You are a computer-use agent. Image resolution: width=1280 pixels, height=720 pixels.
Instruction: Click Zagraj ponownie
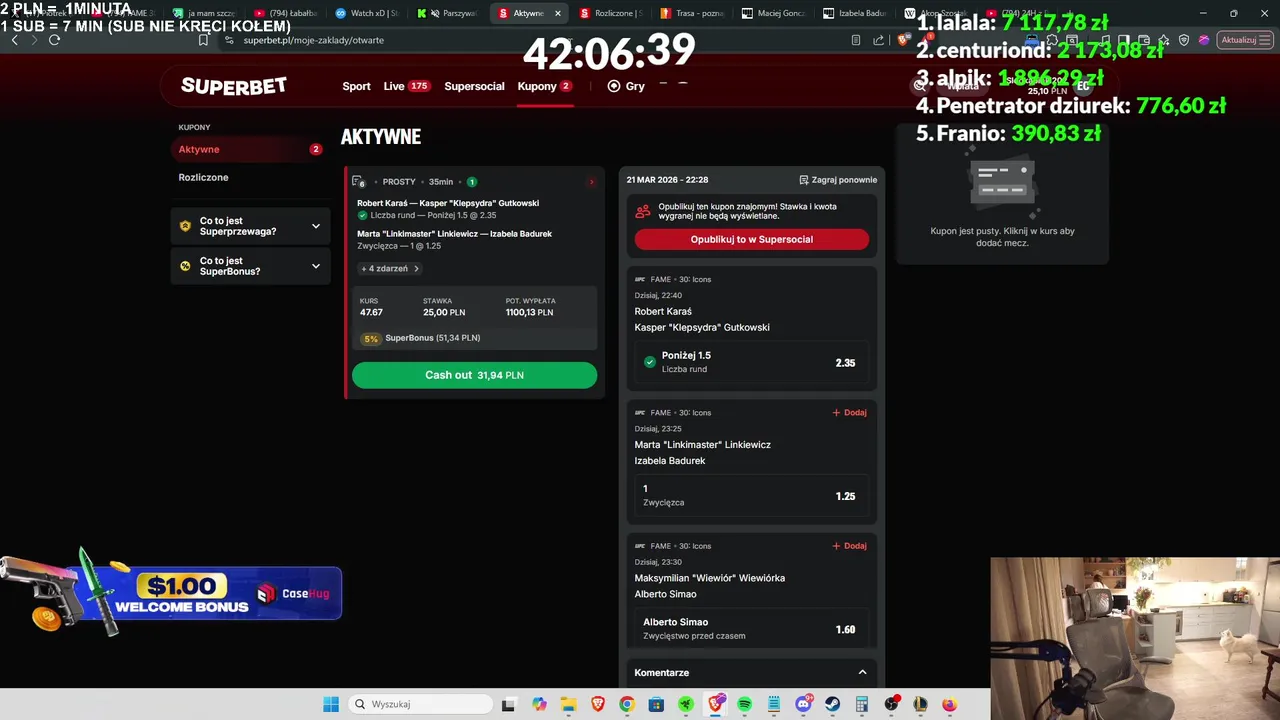click(838, 180)
